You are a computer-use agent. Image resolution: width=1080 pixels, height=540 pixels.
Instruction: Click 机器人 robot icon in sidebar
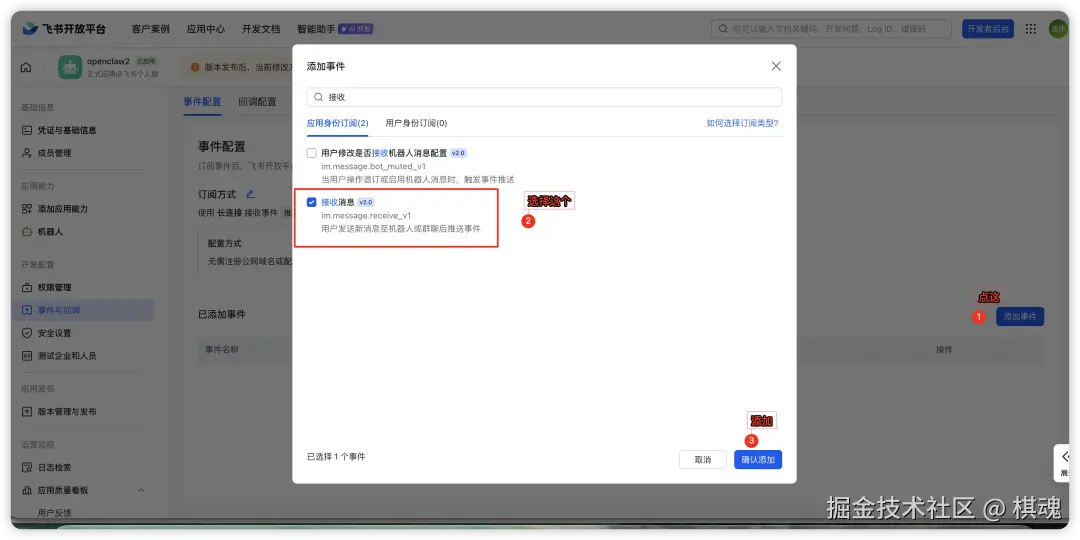point(27,232)
